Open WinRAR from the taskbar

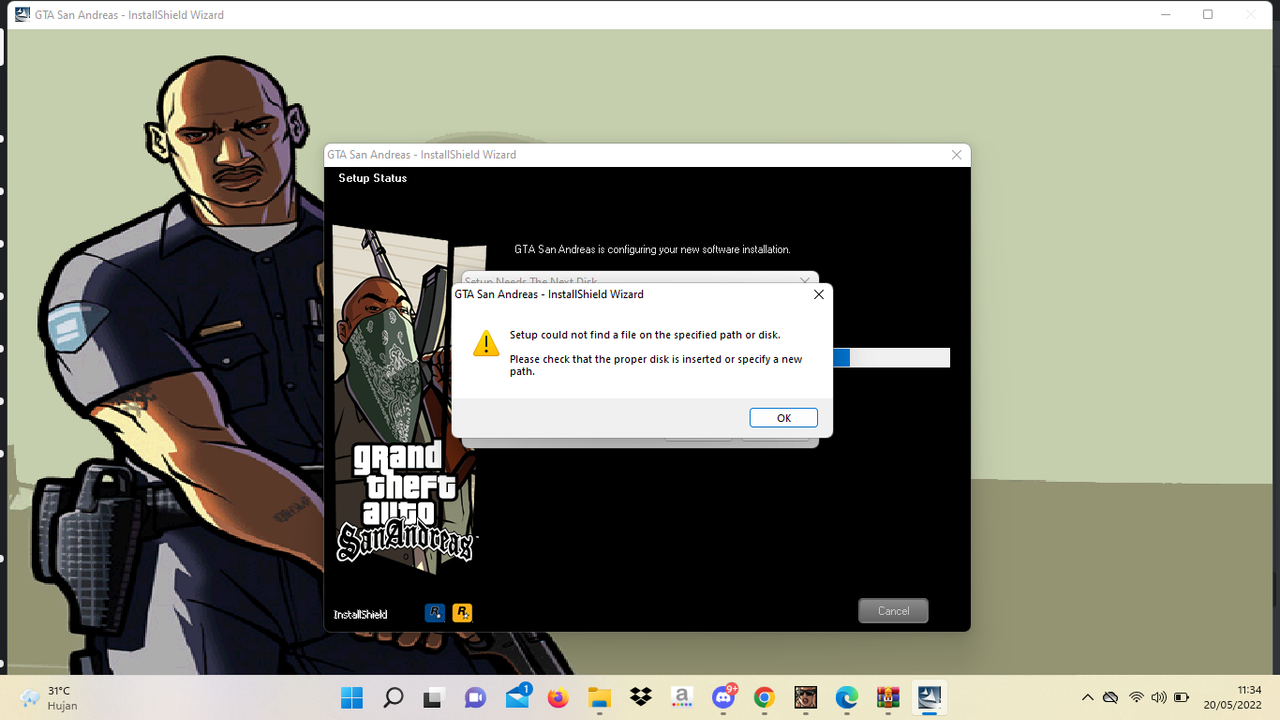pyautogui.click(x=888, y=697)
